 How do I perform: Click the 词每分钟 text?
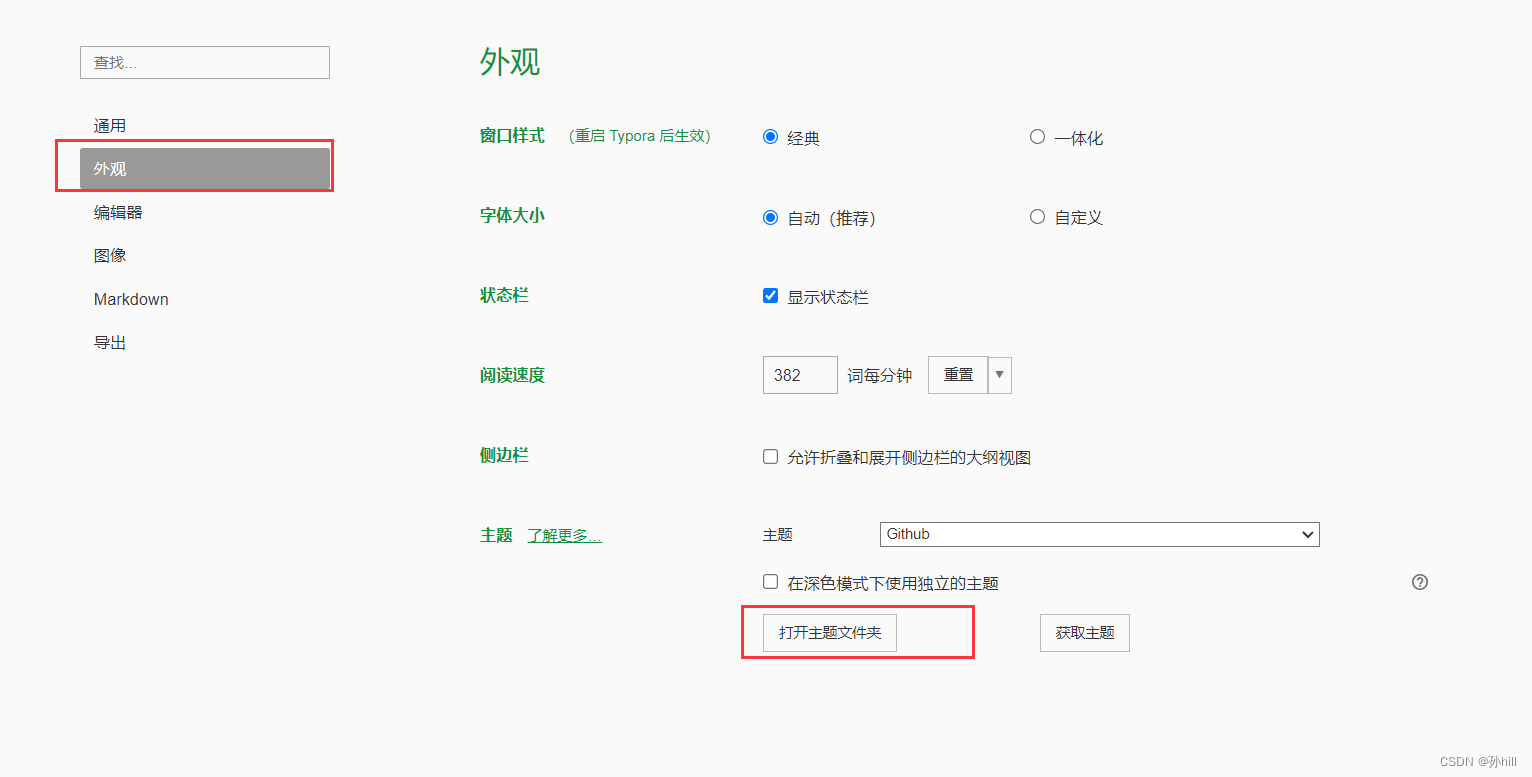tap(880, 376)
